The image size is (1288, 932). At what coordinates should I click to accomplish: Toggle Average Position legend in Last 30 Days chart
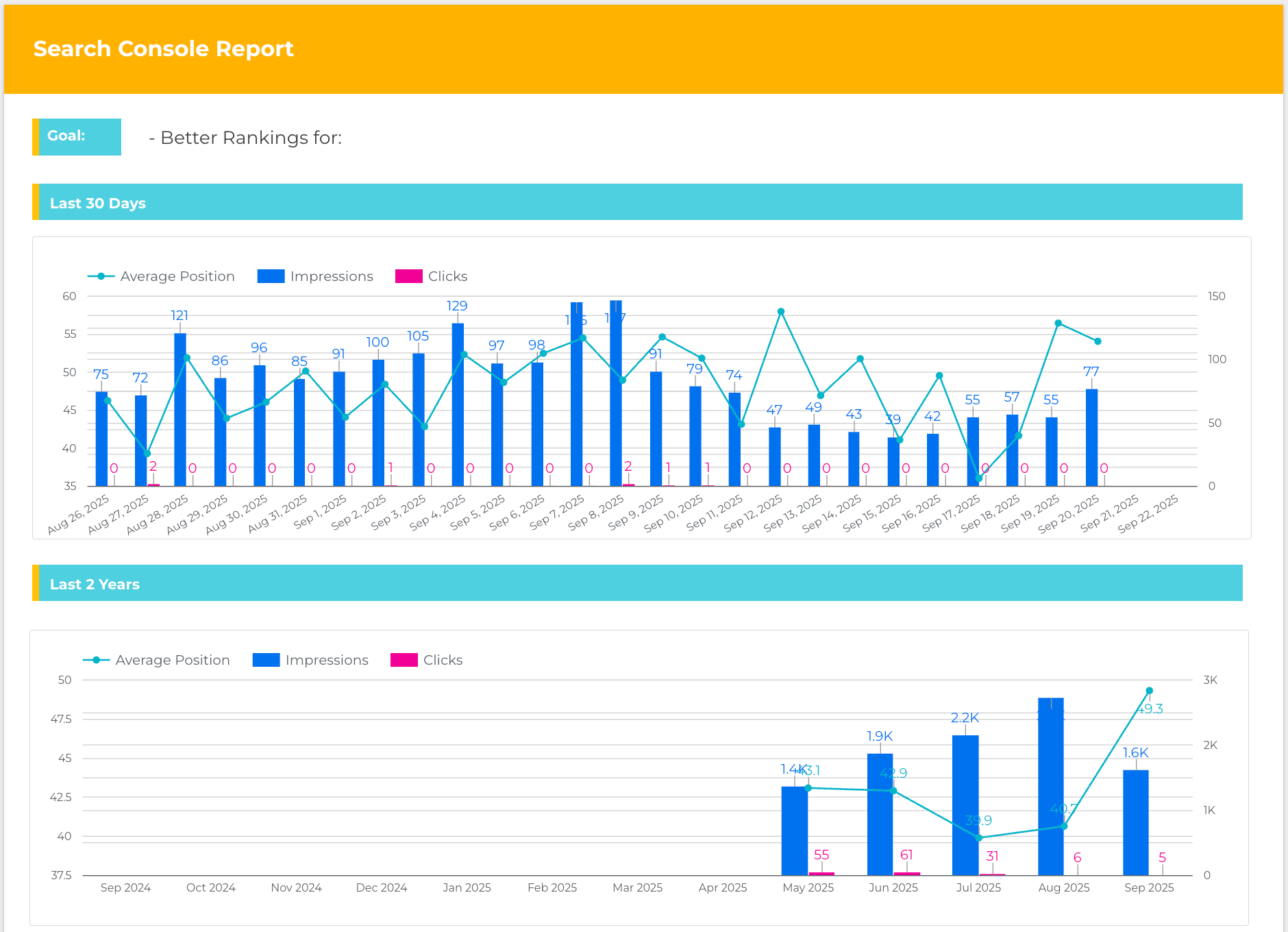click(x=162, y=276)
